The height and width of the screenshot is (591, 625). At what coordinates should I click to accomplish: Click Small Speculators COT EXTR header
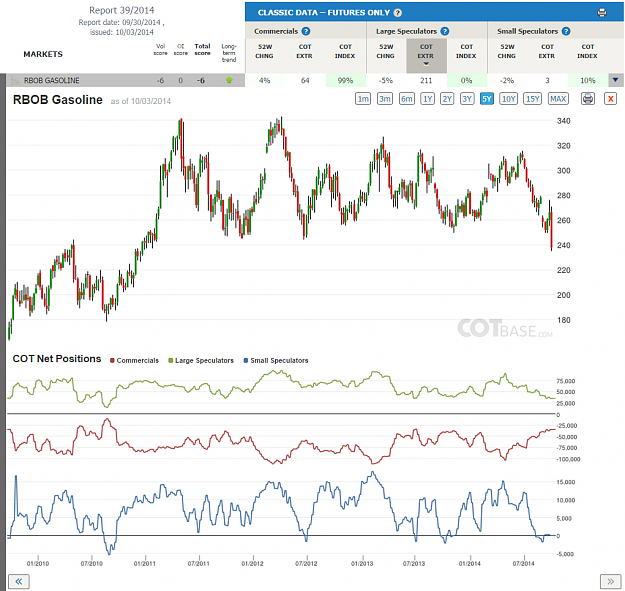click(x=547, y=51)
